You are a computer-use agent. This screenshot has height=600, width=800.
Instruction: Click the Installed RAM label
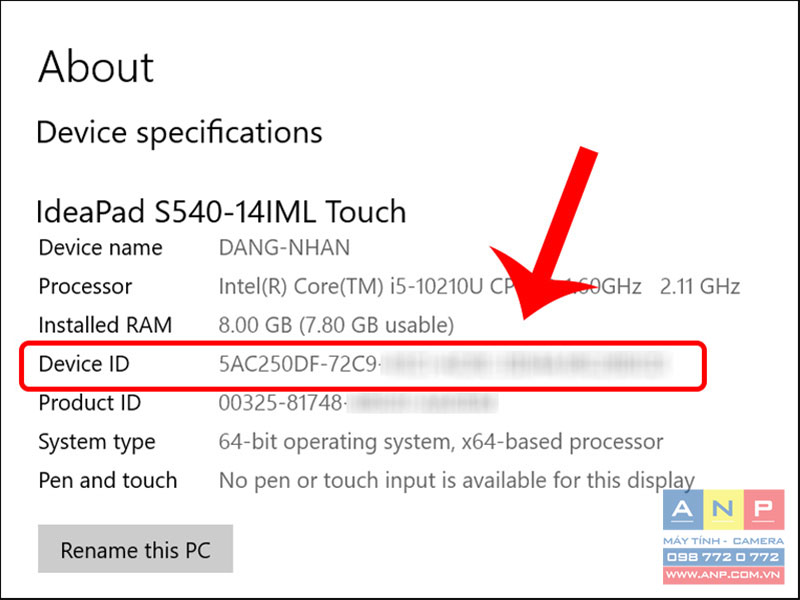tap(105, 325)
